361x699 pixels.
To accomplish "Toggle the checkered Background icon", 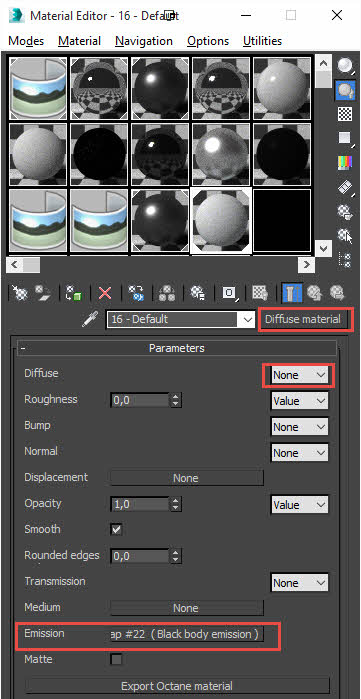I will [x=344, y=114].
